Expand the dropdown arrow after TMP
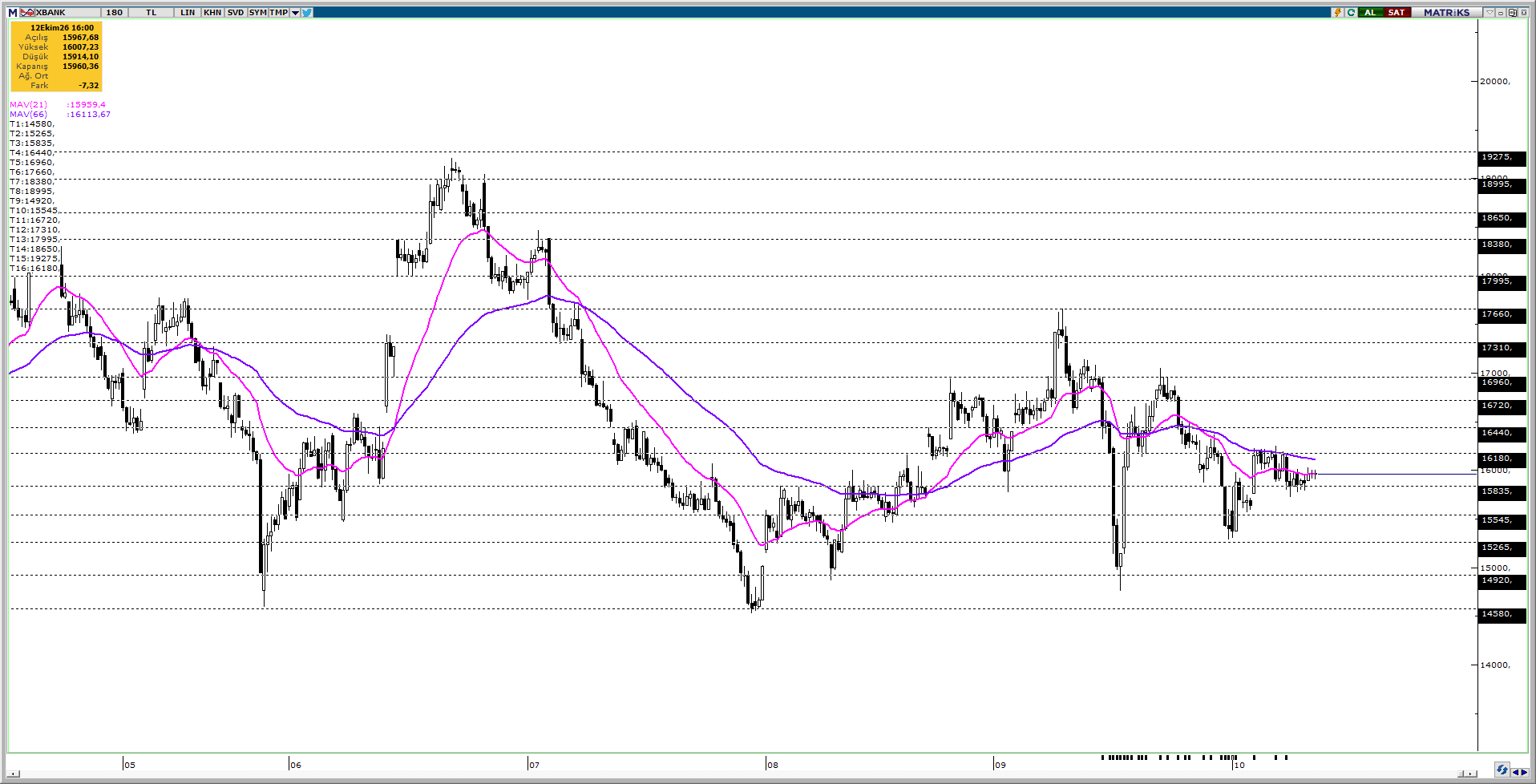 (x=295, y=13)
